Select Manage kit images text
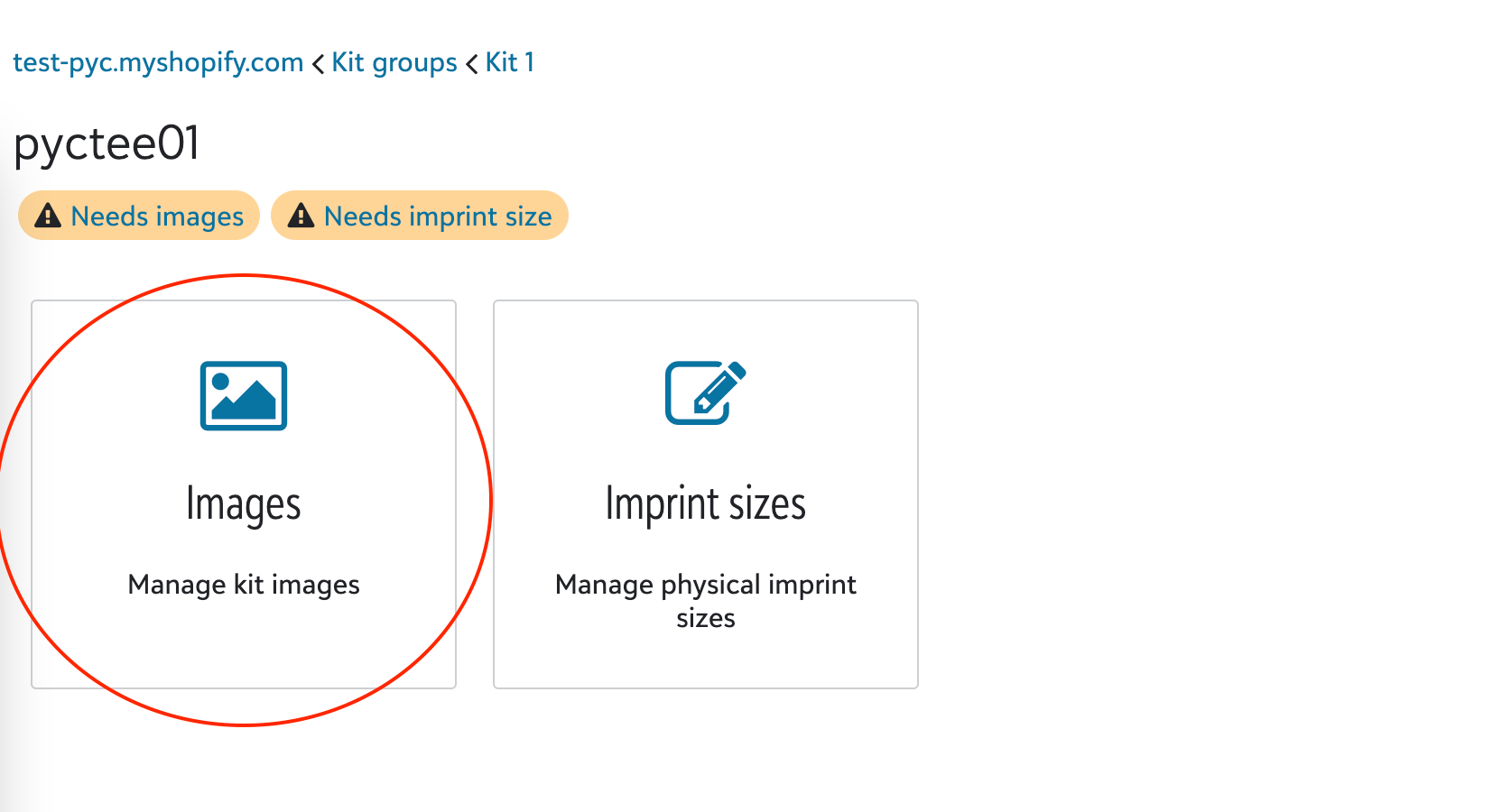 (x=244, y=585)
